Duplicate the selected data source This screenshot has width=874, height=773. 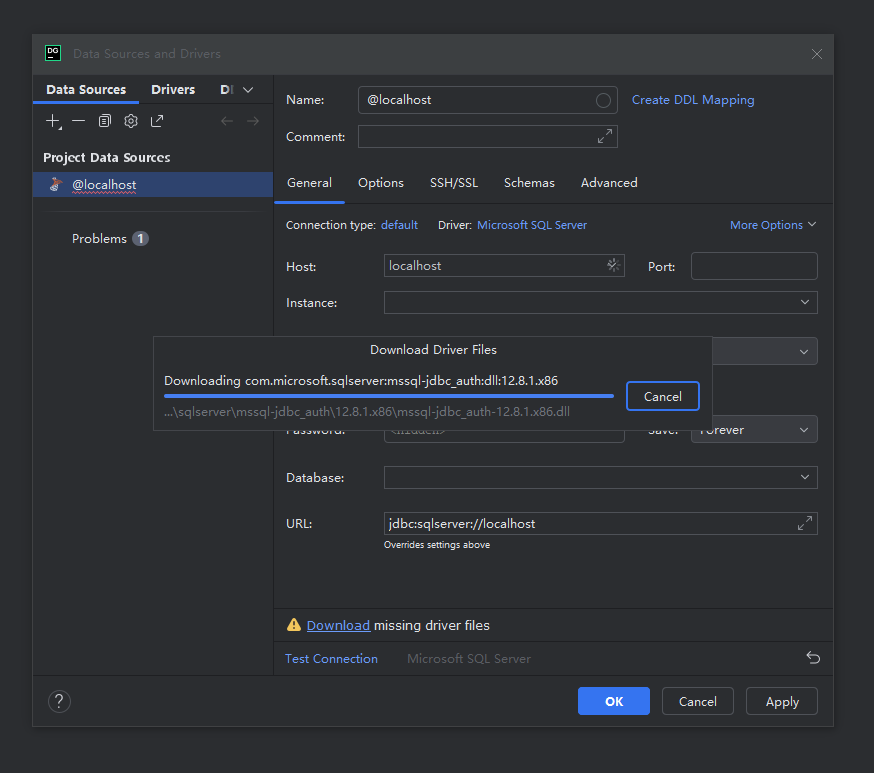click(x=105, y=121)
